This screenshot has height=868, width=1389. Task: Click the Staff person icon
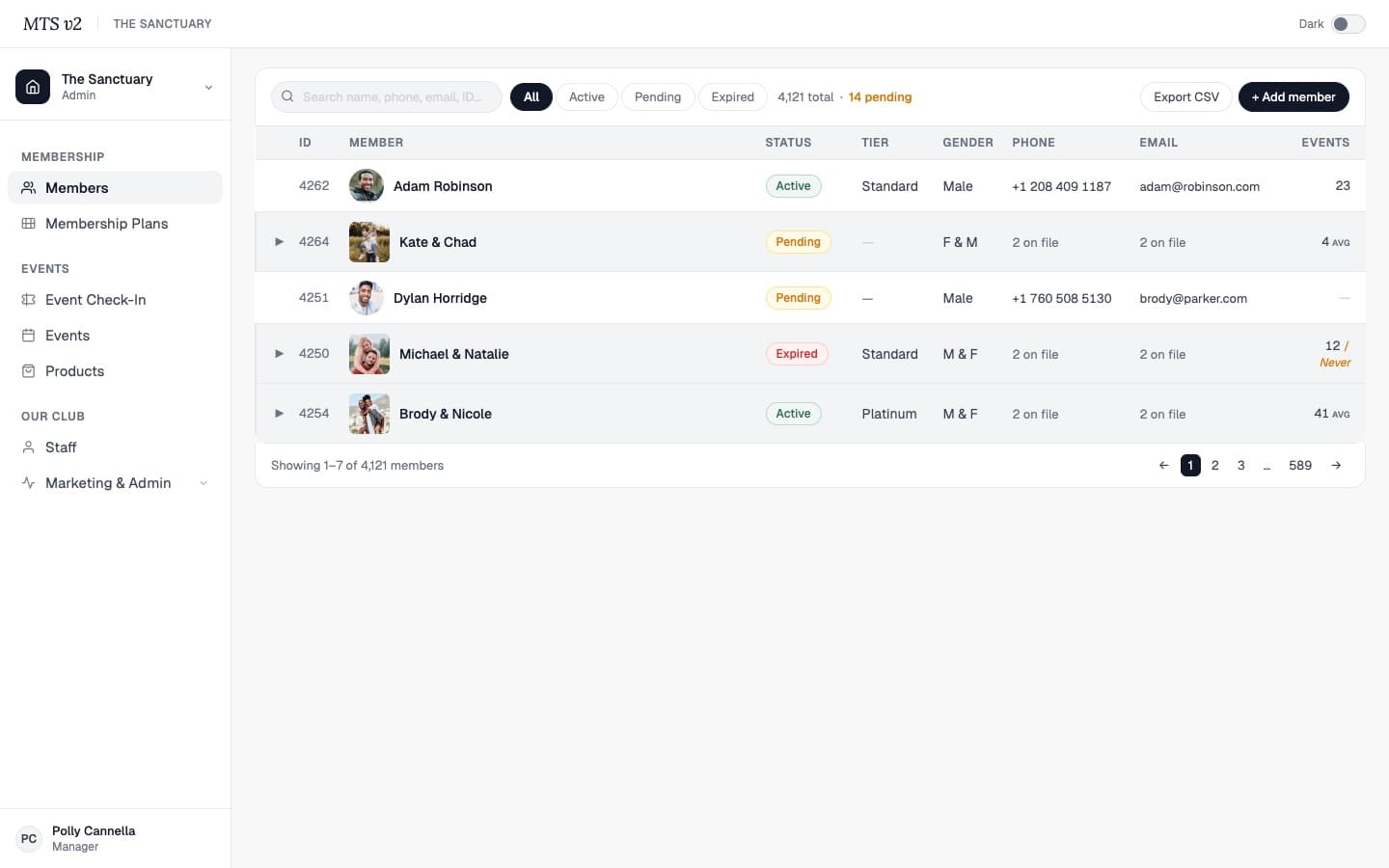[x=29, y=448]
